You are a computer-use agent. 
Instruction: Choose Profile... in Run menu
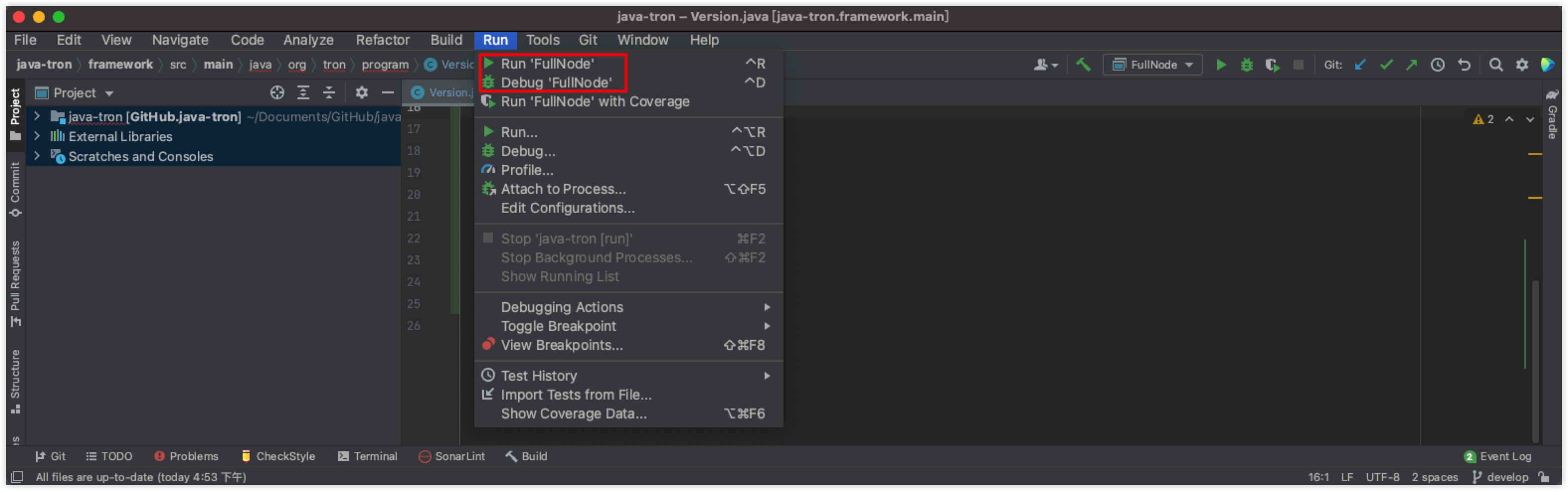click(628, 170)
